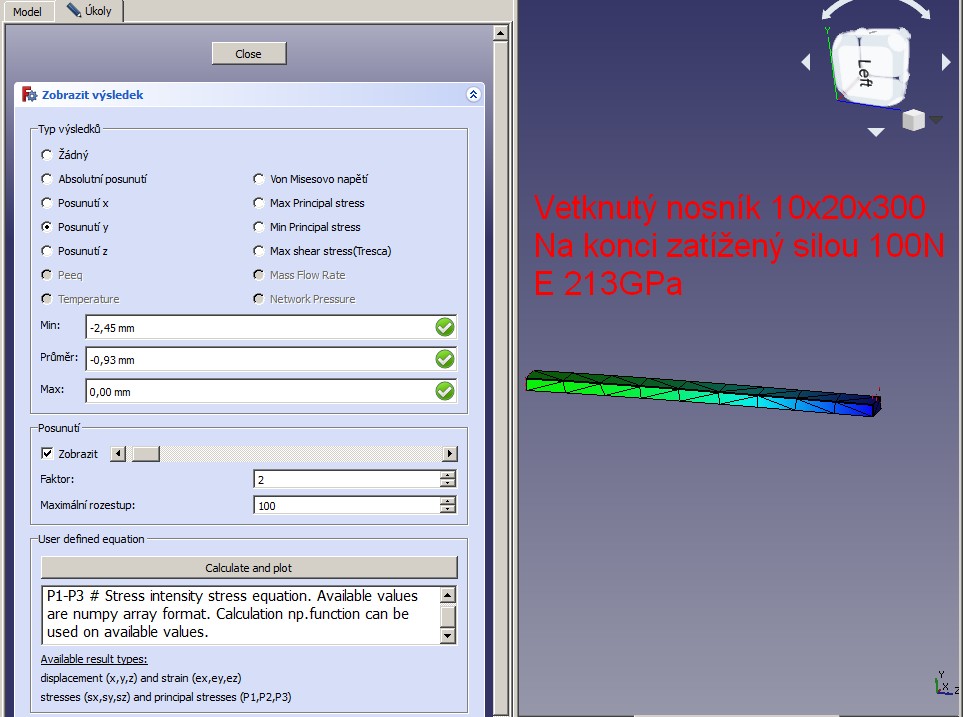Screen dimensions: 963x717
Task: Click green checkmark beside Min field
Action: point(445,327)
